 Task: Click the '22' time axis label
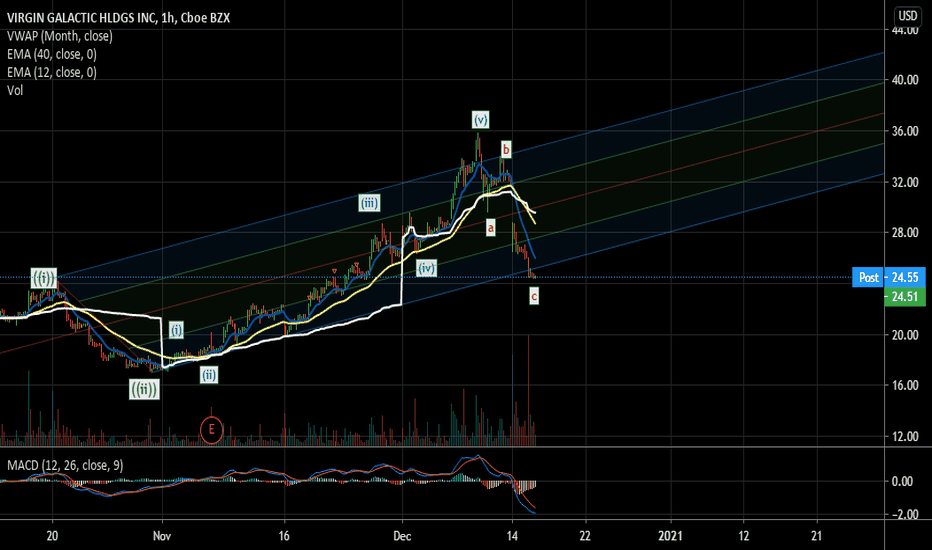point(585,536)
